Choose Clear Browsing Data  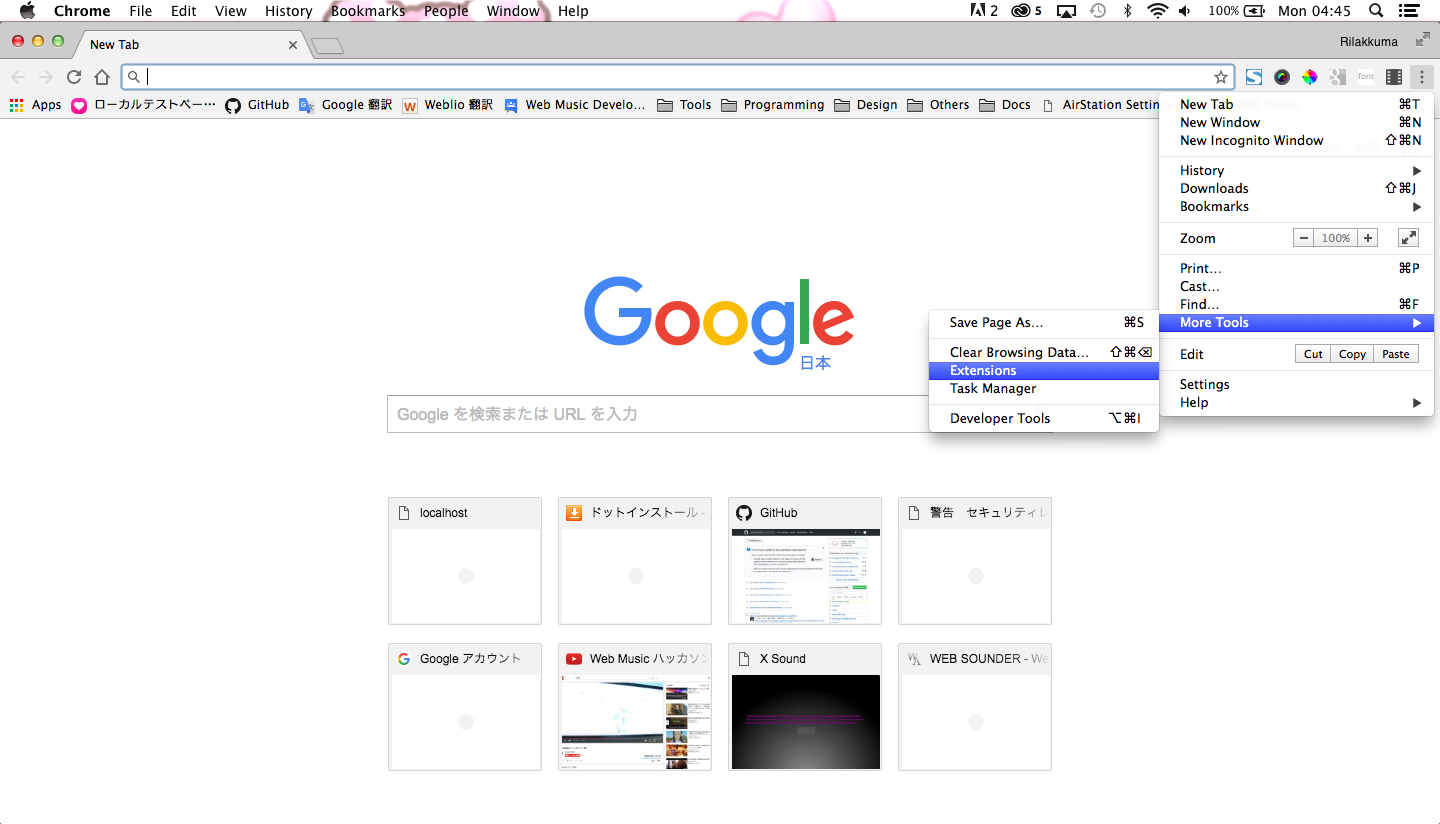tap(1044, 352)
